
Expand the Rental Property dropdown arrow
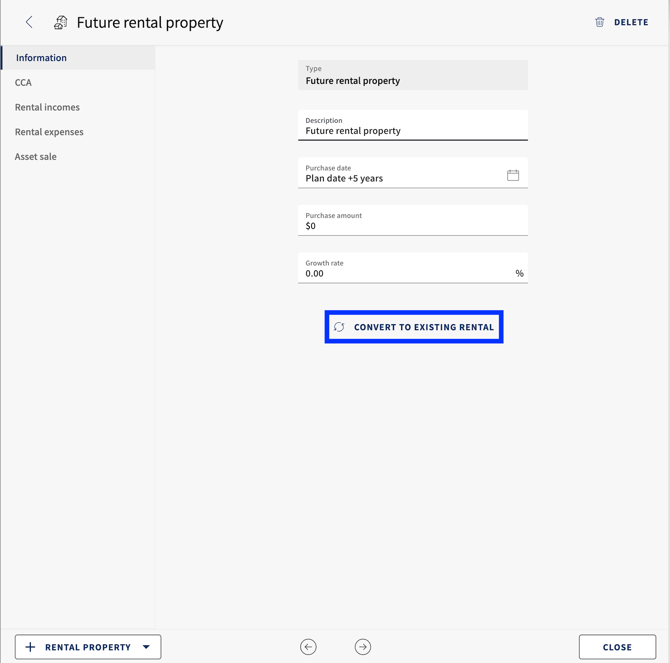(x=146, y=647)
